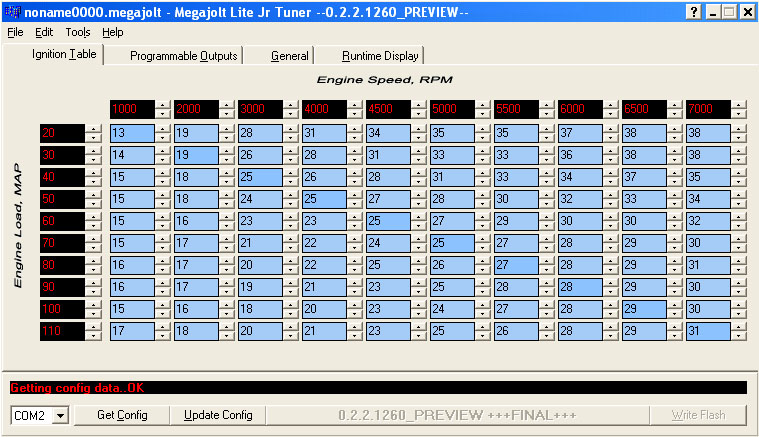Select the advance cell at 2000 RPM, load 30
This screenshot has height=437, width=759.
click(x=197, y=155)
